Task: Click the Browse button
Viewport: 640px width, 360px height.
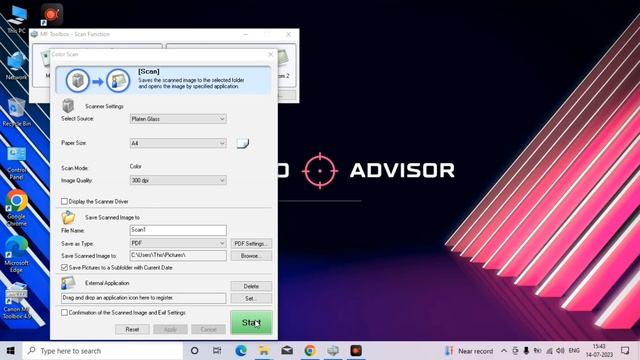Action: point(251,256)
